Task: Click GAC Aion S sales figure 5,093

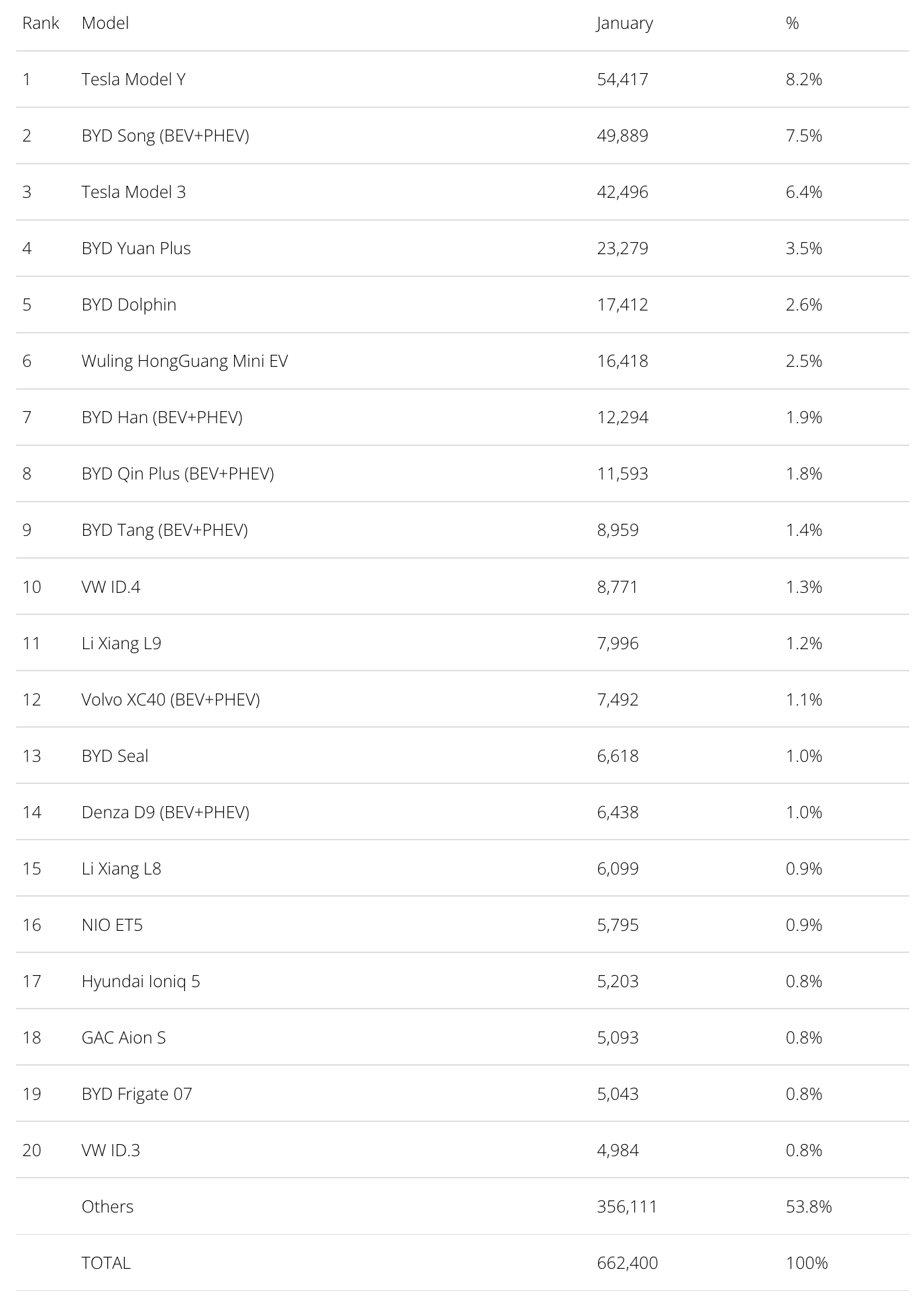Action: coord(618,1037)
